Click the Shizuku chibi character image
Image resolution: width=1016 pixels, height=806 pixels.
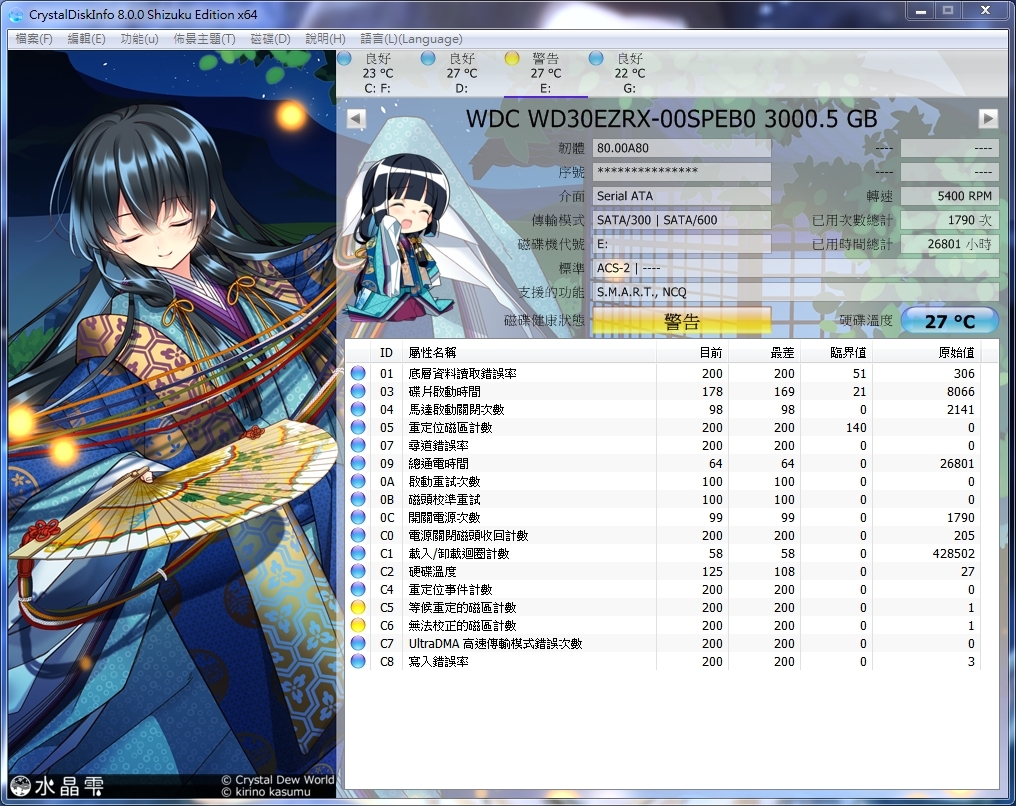400,238
